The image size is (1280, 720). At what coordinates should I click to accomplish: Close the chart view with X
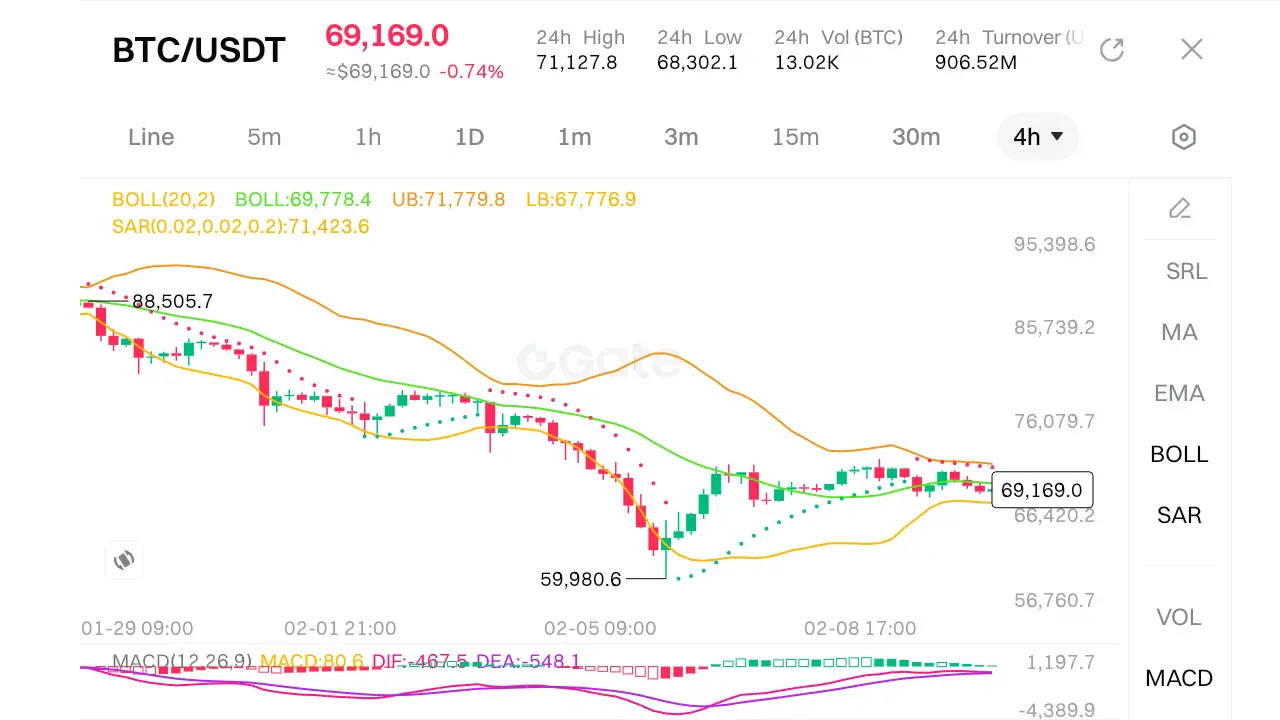coord(1191,49)
